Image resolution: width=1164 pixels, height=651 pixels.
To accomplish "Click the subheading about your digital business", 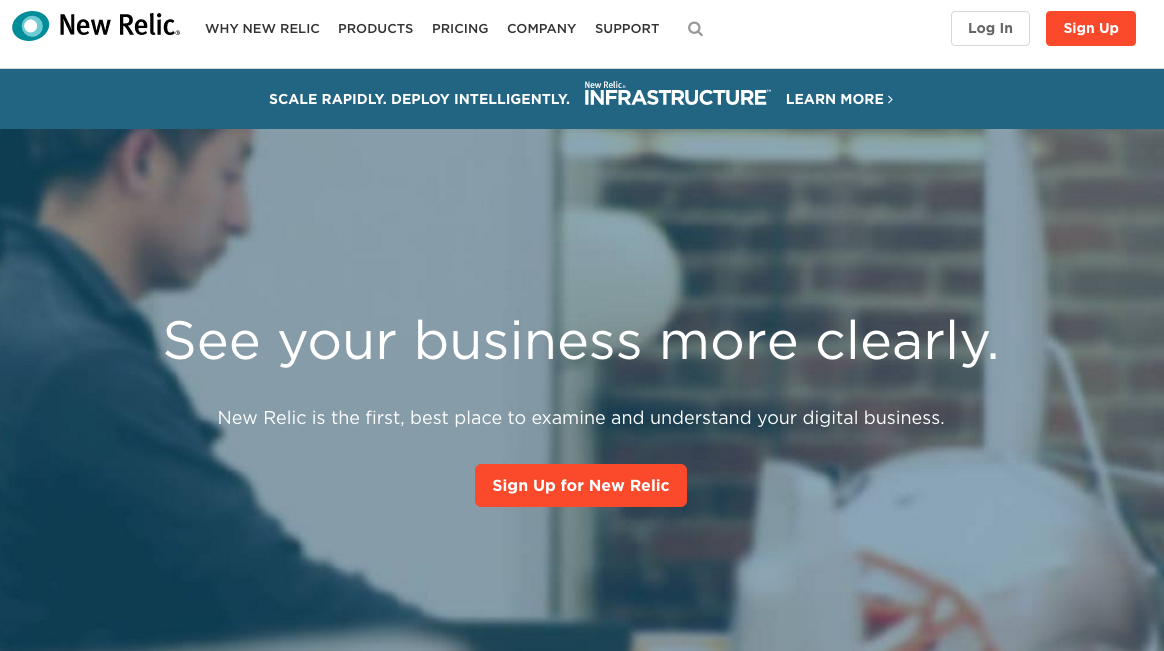I will tap(581, 418).
